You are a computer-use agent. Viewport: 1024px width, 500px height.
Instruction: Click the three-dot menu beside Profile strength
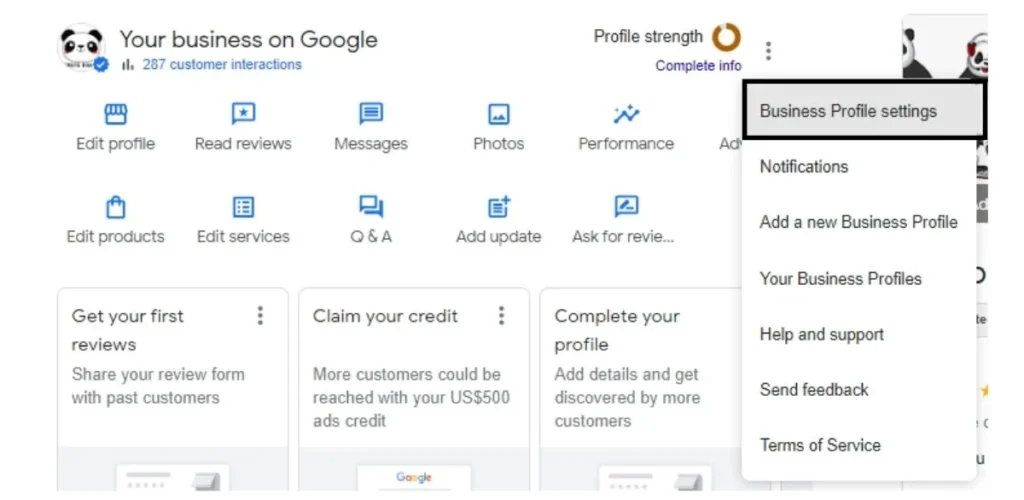(769, 50)
